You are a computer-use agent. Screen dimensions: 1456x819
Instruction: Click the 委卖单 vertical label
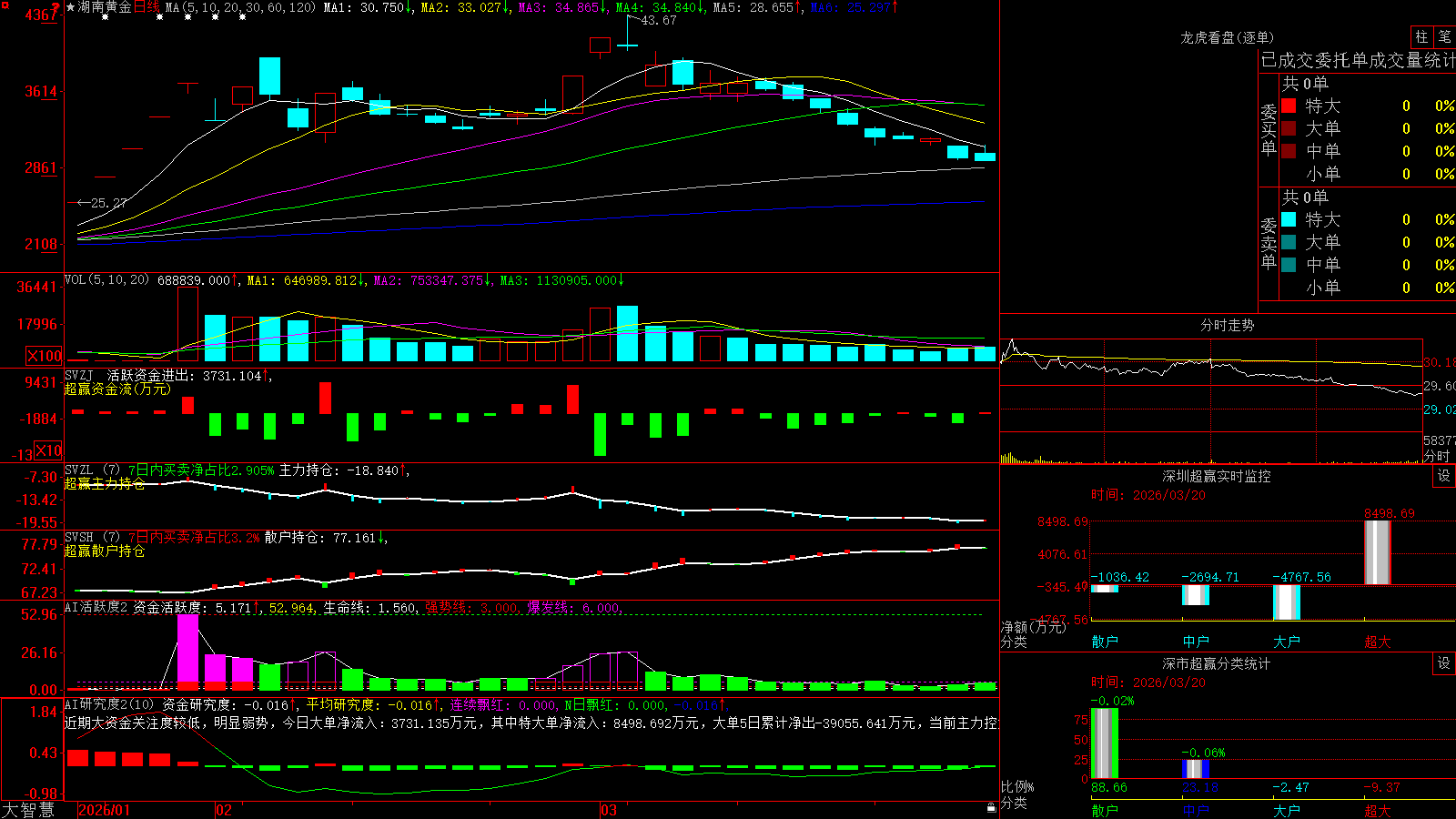point(1269,244)
